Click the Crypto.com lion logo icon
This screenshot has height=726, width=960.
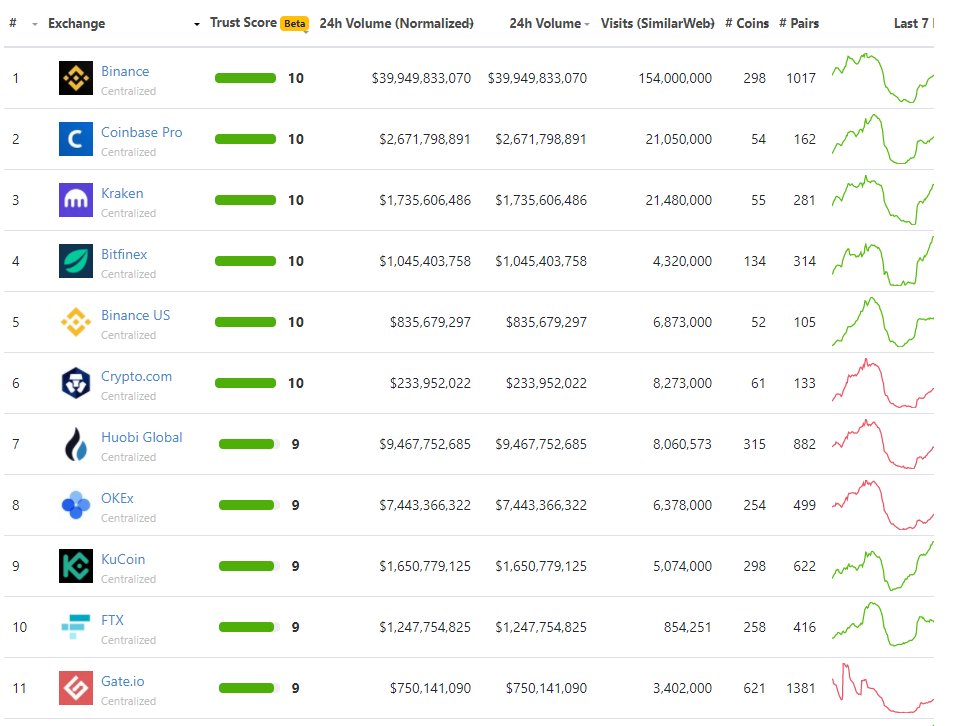pyautogui.click(x=76, y=383)
